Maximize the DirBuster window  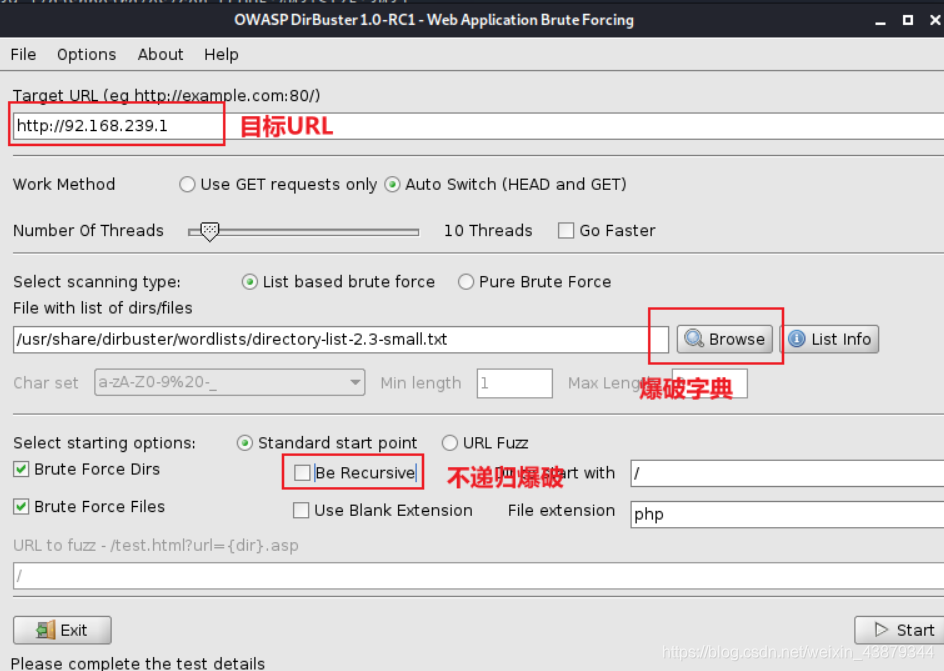click(x=908, y=20)
